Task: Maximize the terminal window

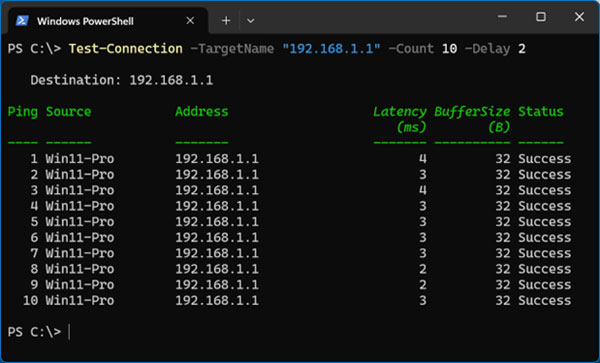Action: 541,16
